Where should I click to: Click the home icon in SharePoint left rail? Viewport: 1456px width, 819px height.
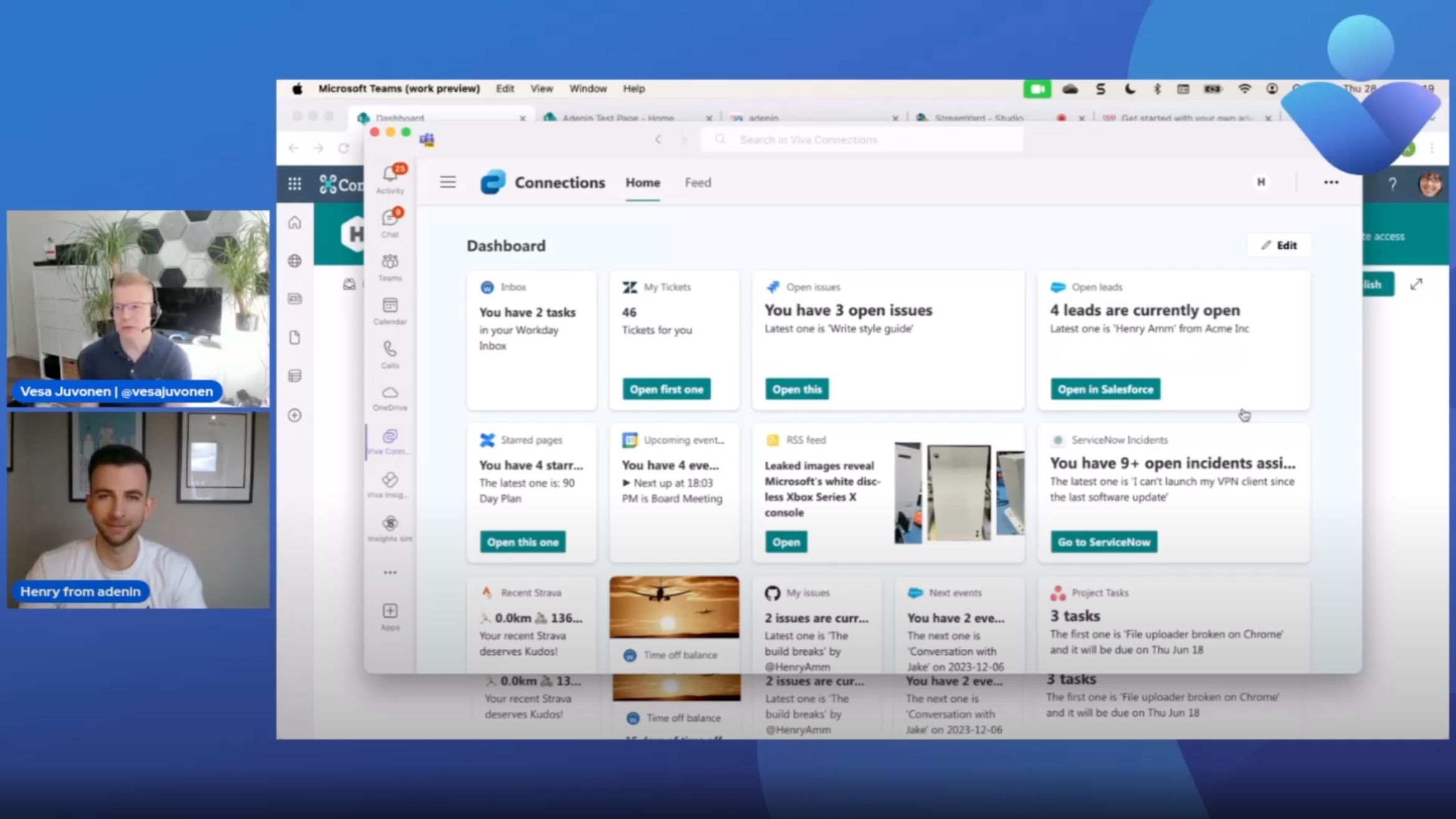pos(295,223)
